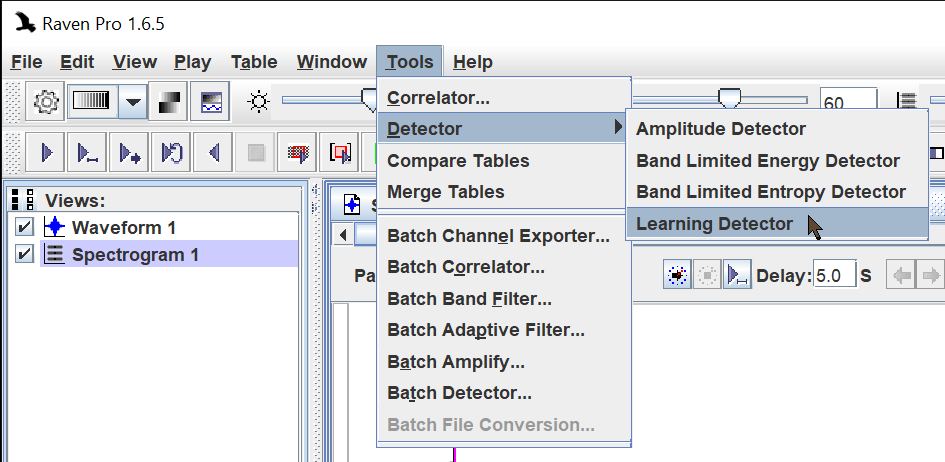Select Learning Detector
945x462 pixels.
click(x=777, y=223)
